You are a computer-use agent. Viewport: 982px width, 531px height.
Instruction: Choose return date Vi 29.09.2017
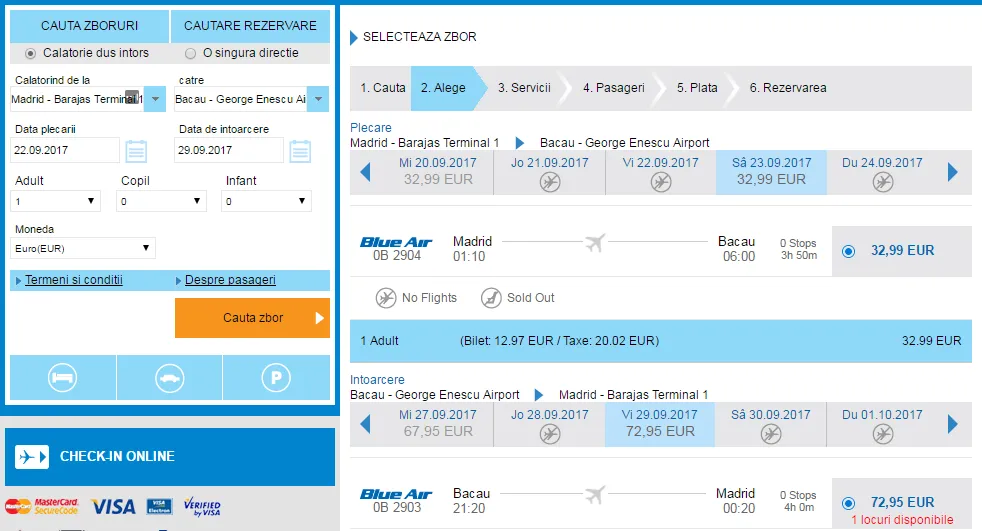[x=660, y=423]
